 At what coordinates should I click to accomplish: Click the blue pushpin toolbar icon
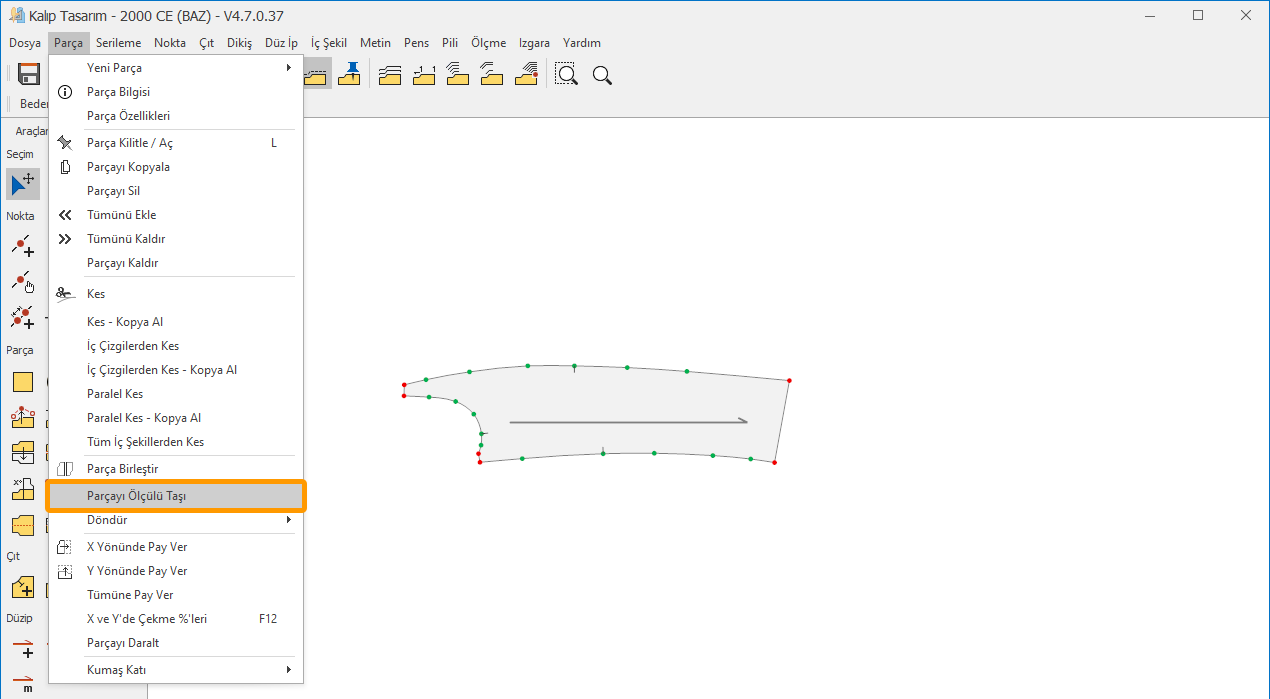coord(349,75)
